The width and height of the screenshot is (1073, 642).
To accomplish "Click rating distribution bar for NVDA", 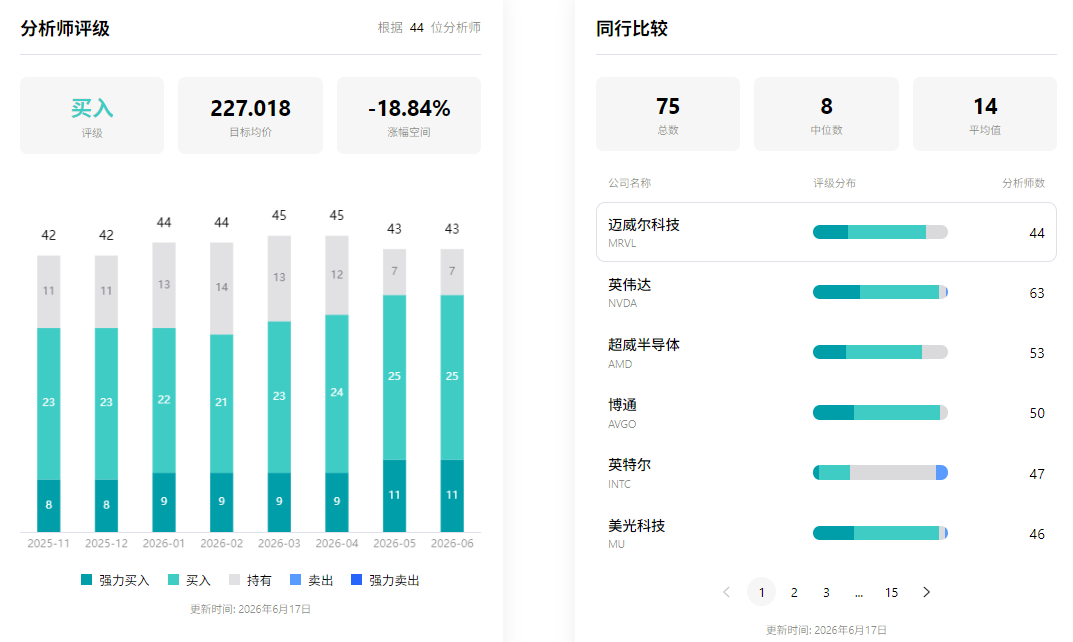I will coord(880,292).
